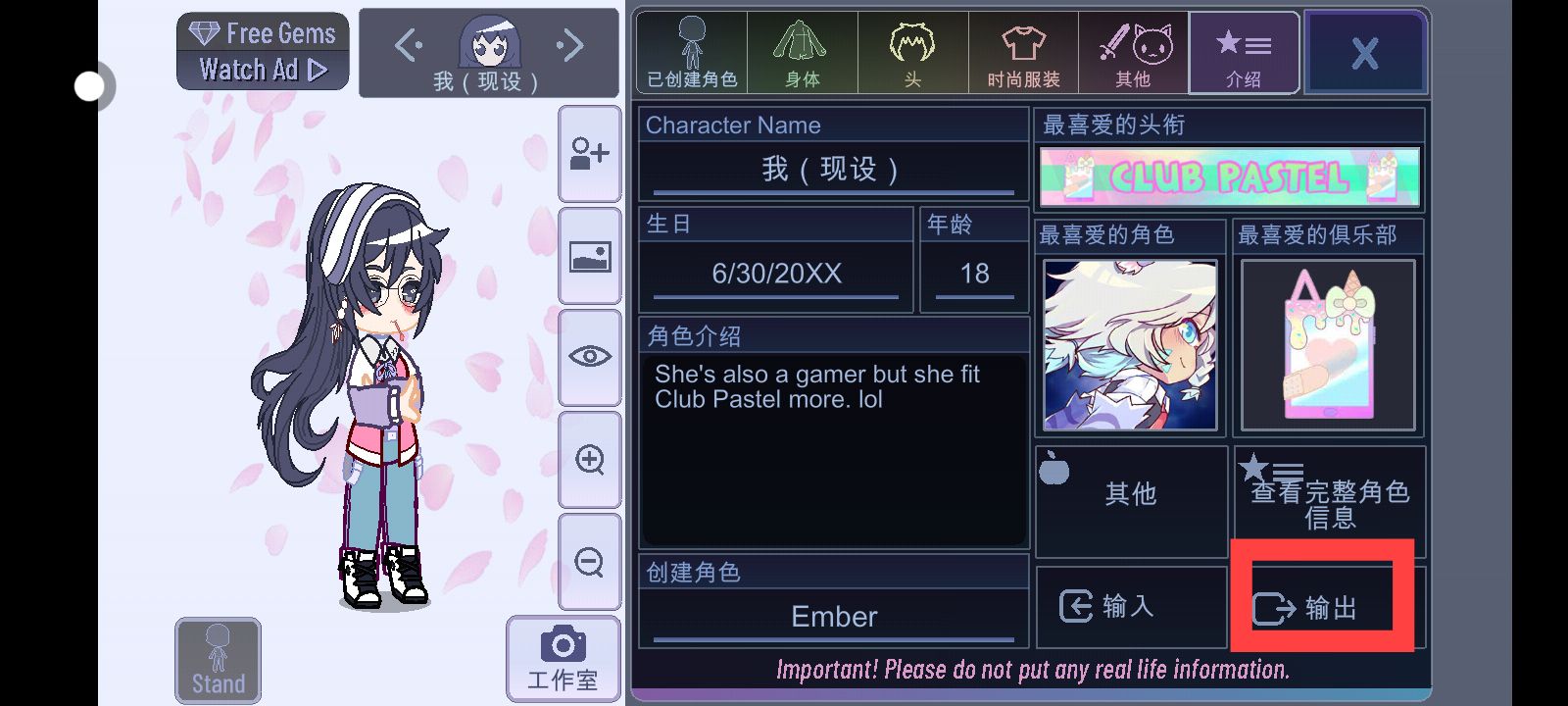Toggle the Stand pose button

(x=219, y=660)
